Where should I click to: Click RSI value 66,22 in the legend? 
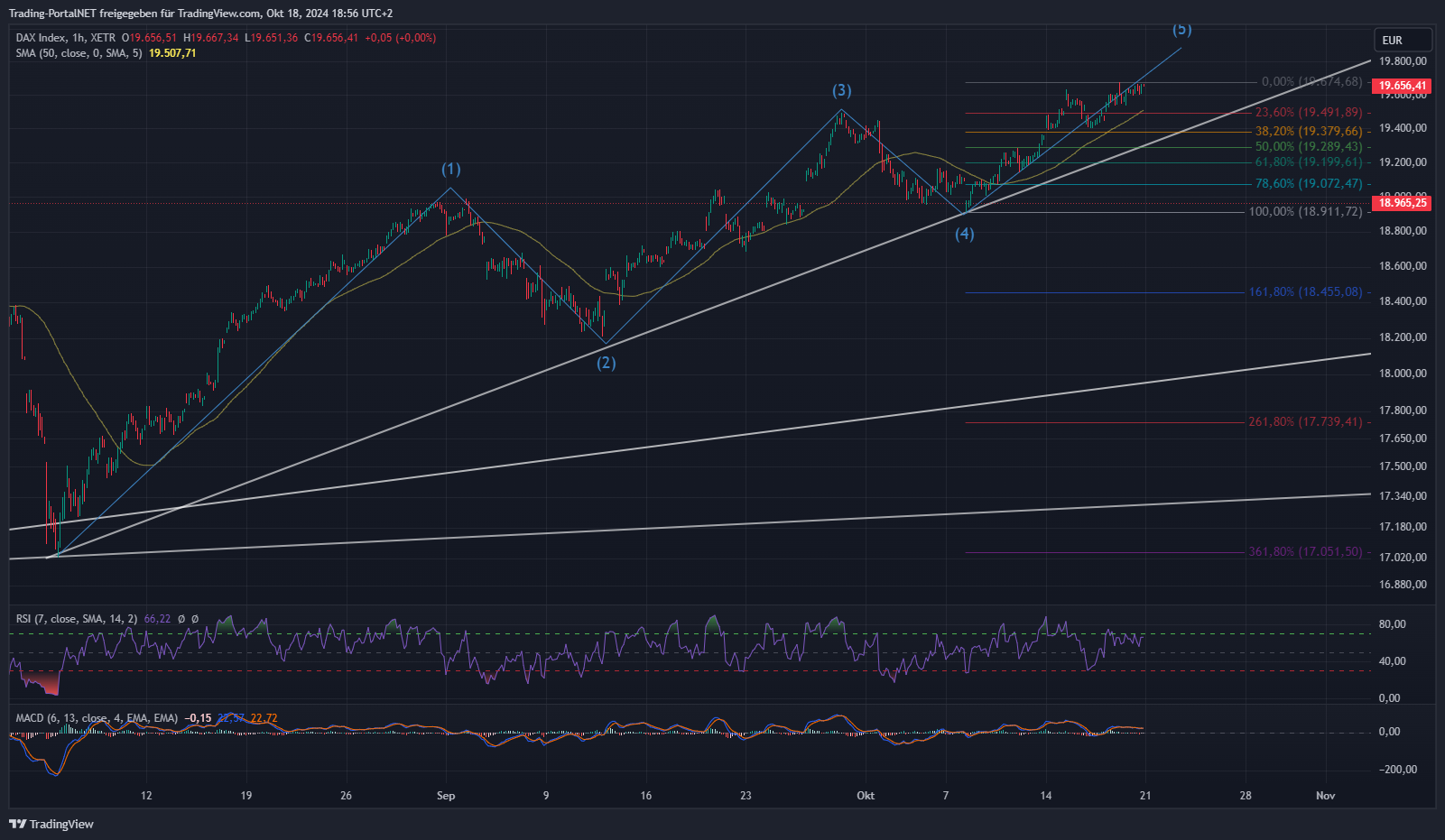(157, 619)
